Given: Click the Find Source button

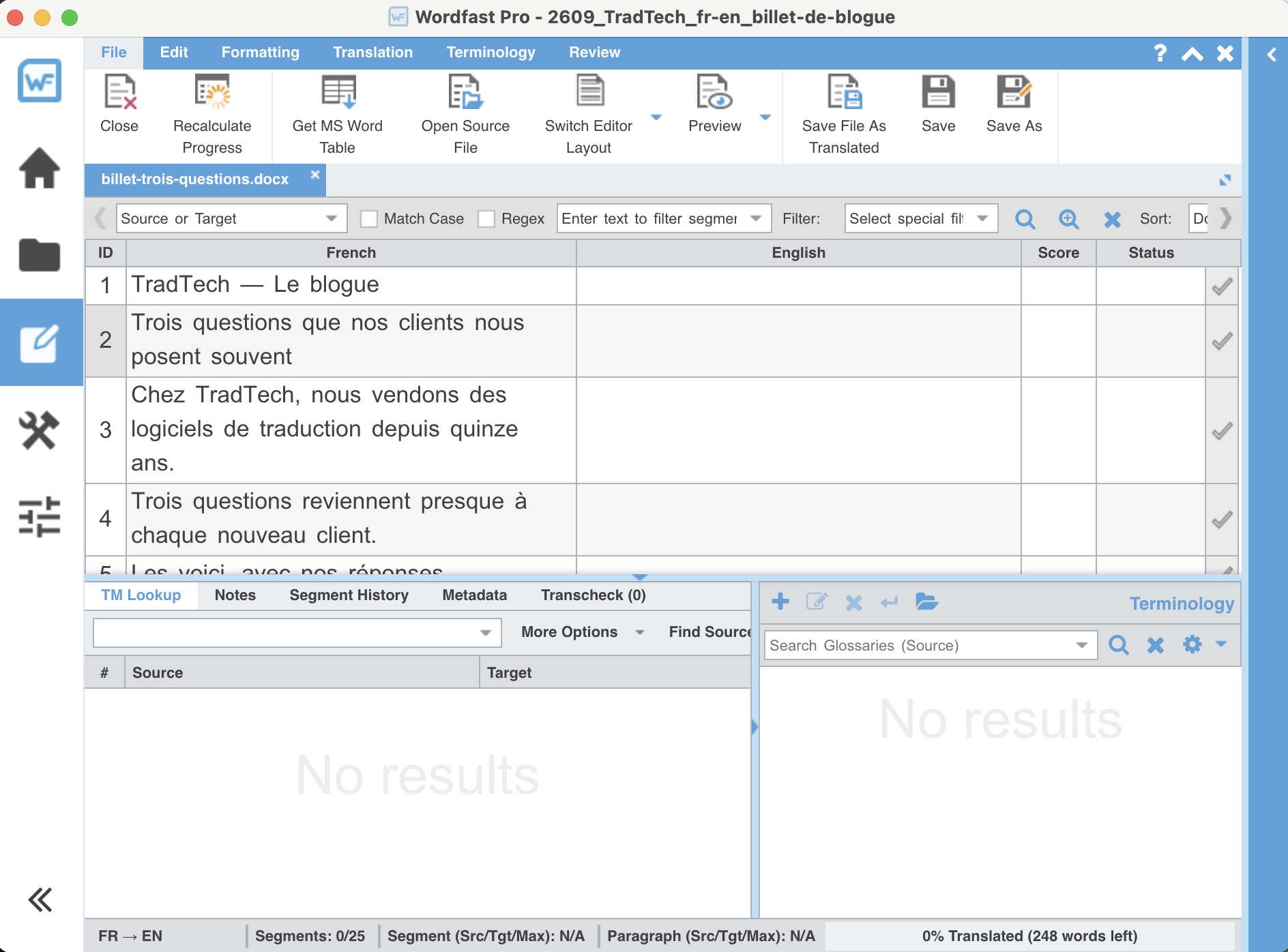Looking at the screenshot, I should pos(709,632).
